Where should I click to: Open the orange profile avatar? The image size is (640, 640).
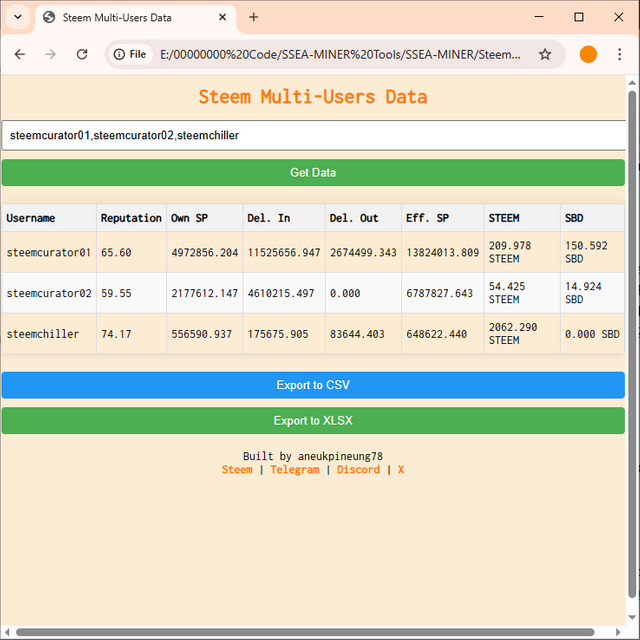588,54
